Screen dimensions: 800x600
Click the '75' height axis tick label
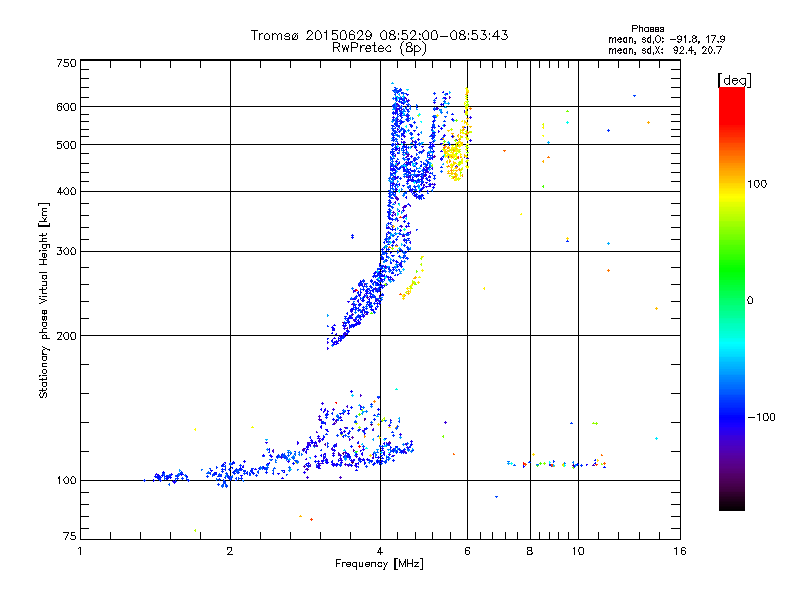[69, 536]
